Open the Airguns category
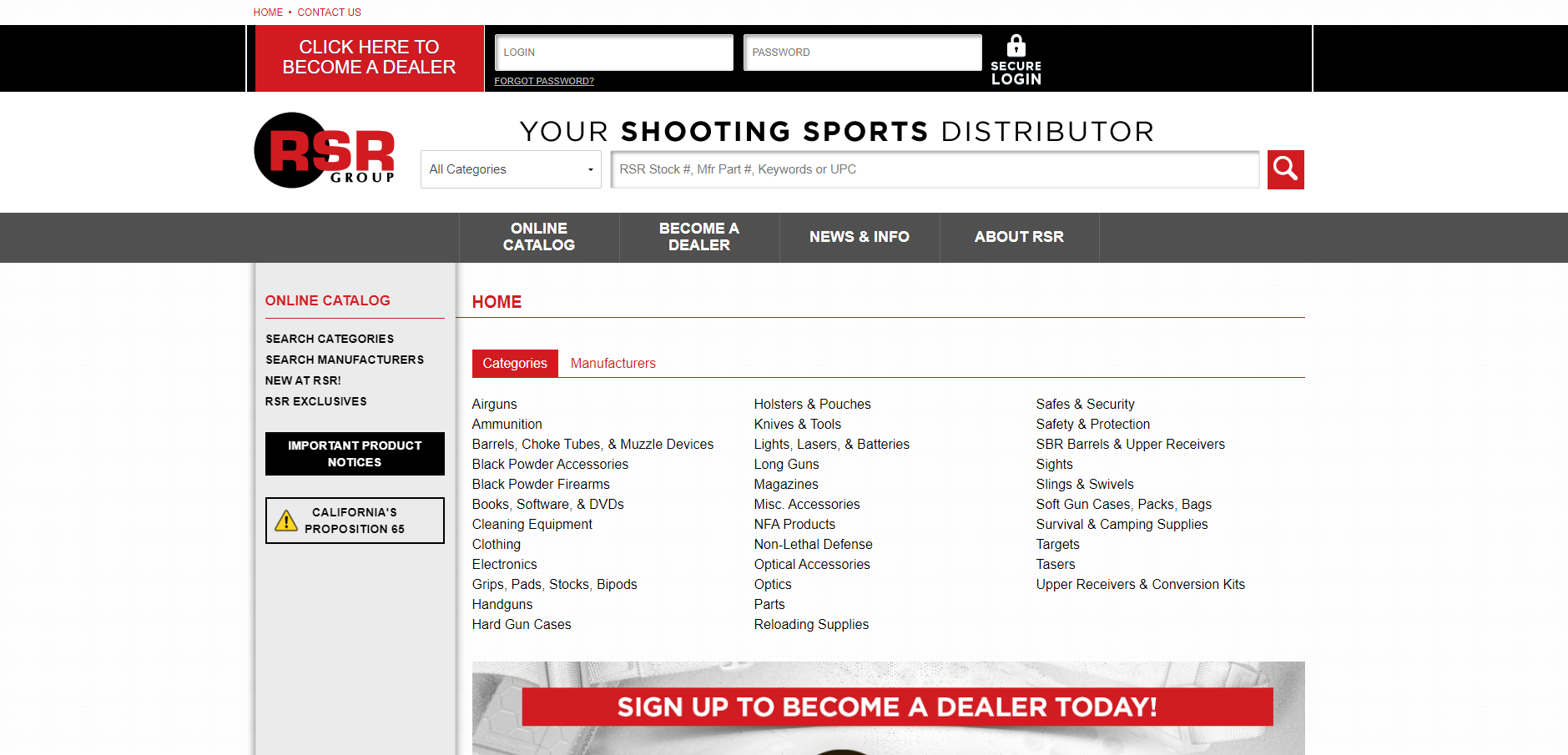Screen dimensions: 1568x755 coord(495,404)
